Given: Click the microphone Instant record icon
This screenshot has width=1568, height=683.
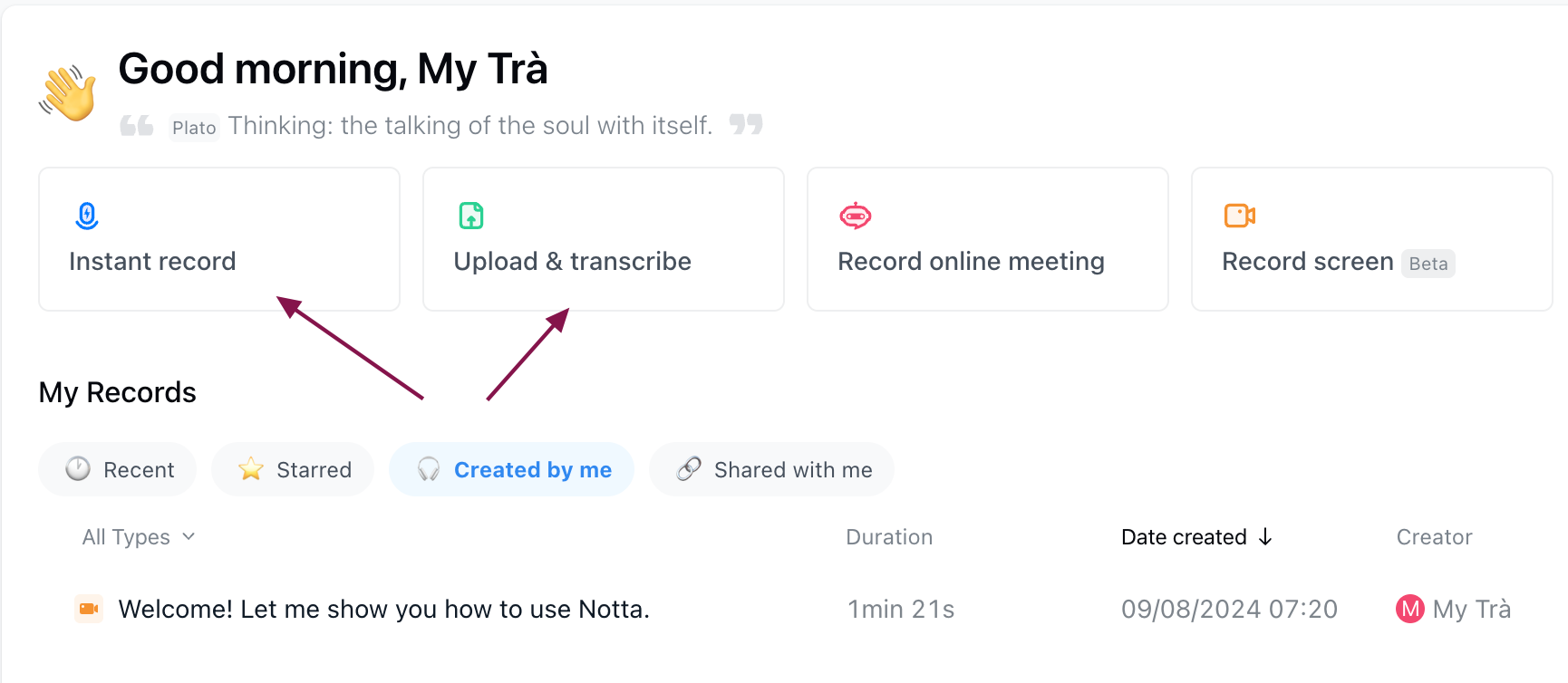Looking at the screenshot, I should pyautogui.click(x=87, y=216).
